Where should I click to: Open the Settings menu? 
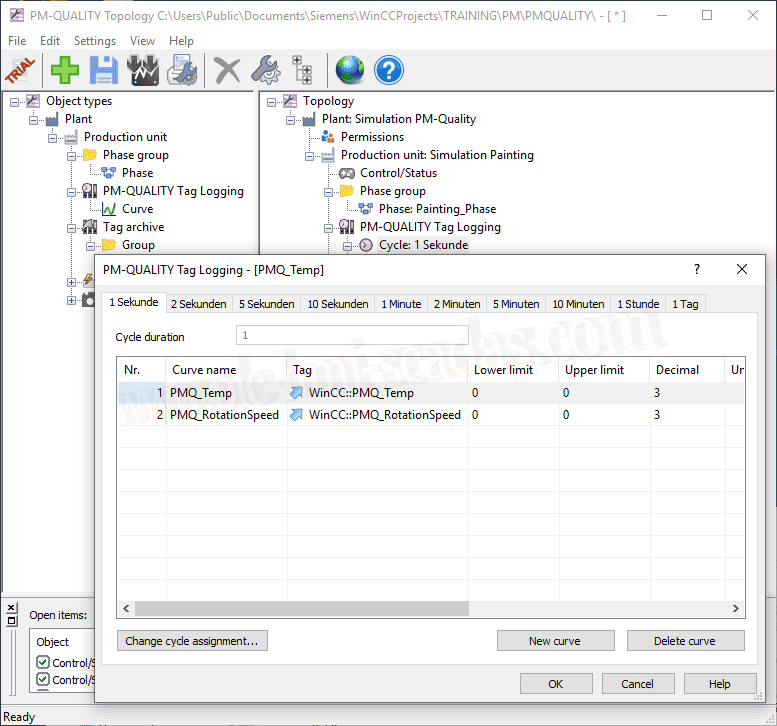[x=95, y=41]
